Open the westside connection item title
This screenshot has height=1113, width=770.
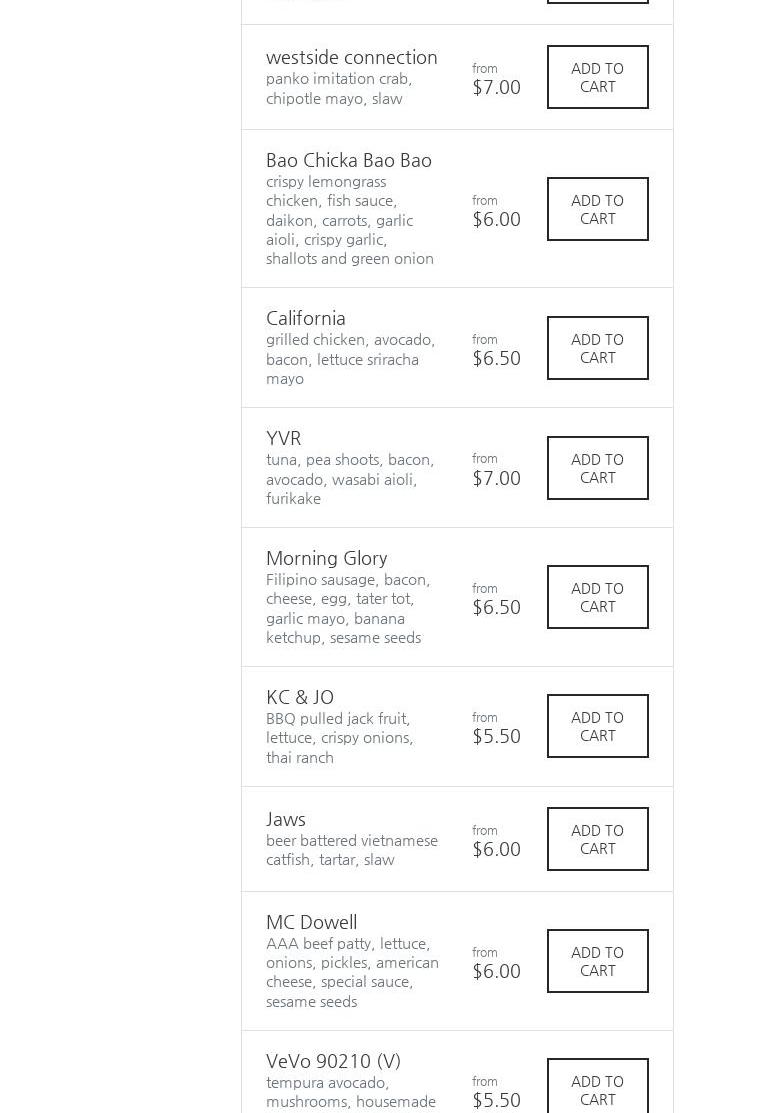pyautogui.click(x=351, y=57)
